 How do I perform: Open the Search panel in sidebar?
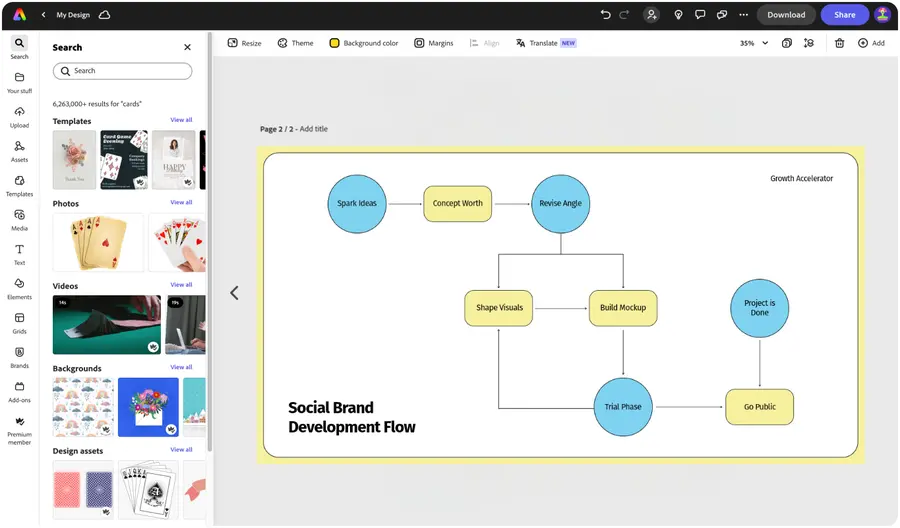point(19,48)
